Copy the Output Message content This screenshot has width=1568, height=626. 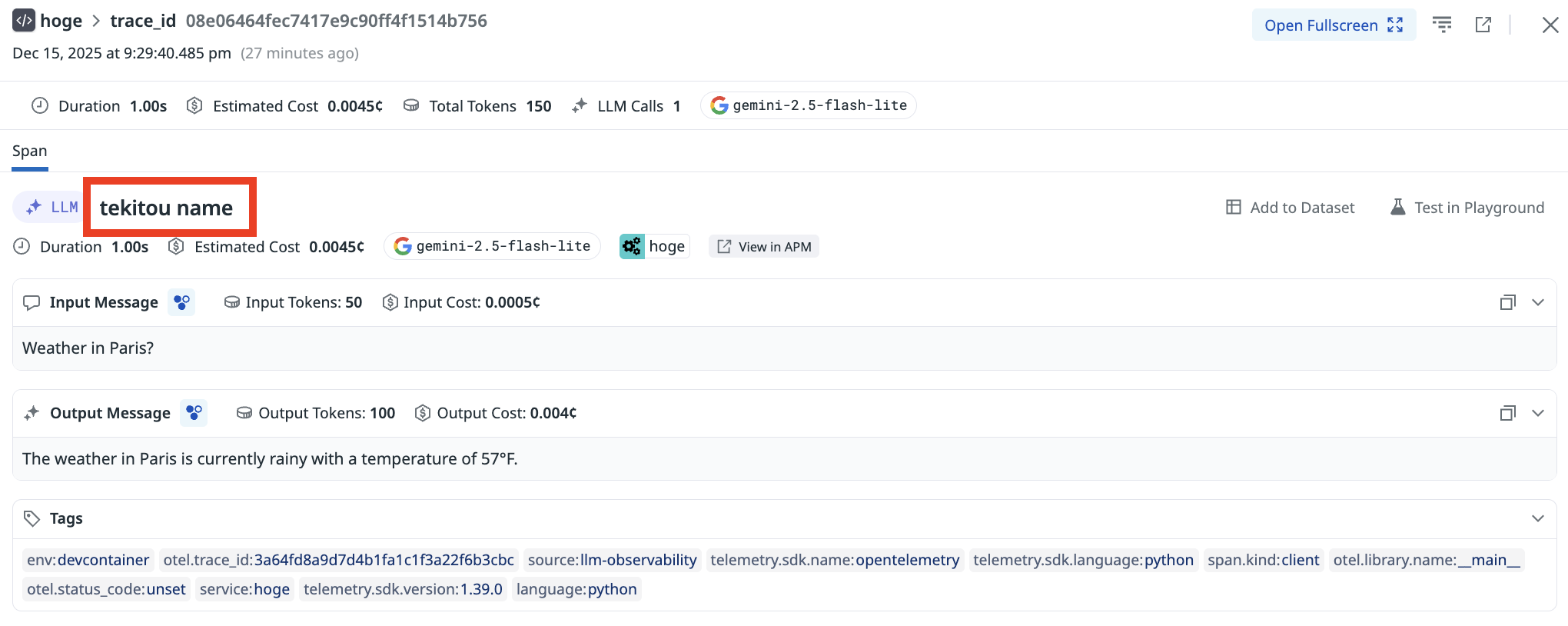click(1507, 413)
